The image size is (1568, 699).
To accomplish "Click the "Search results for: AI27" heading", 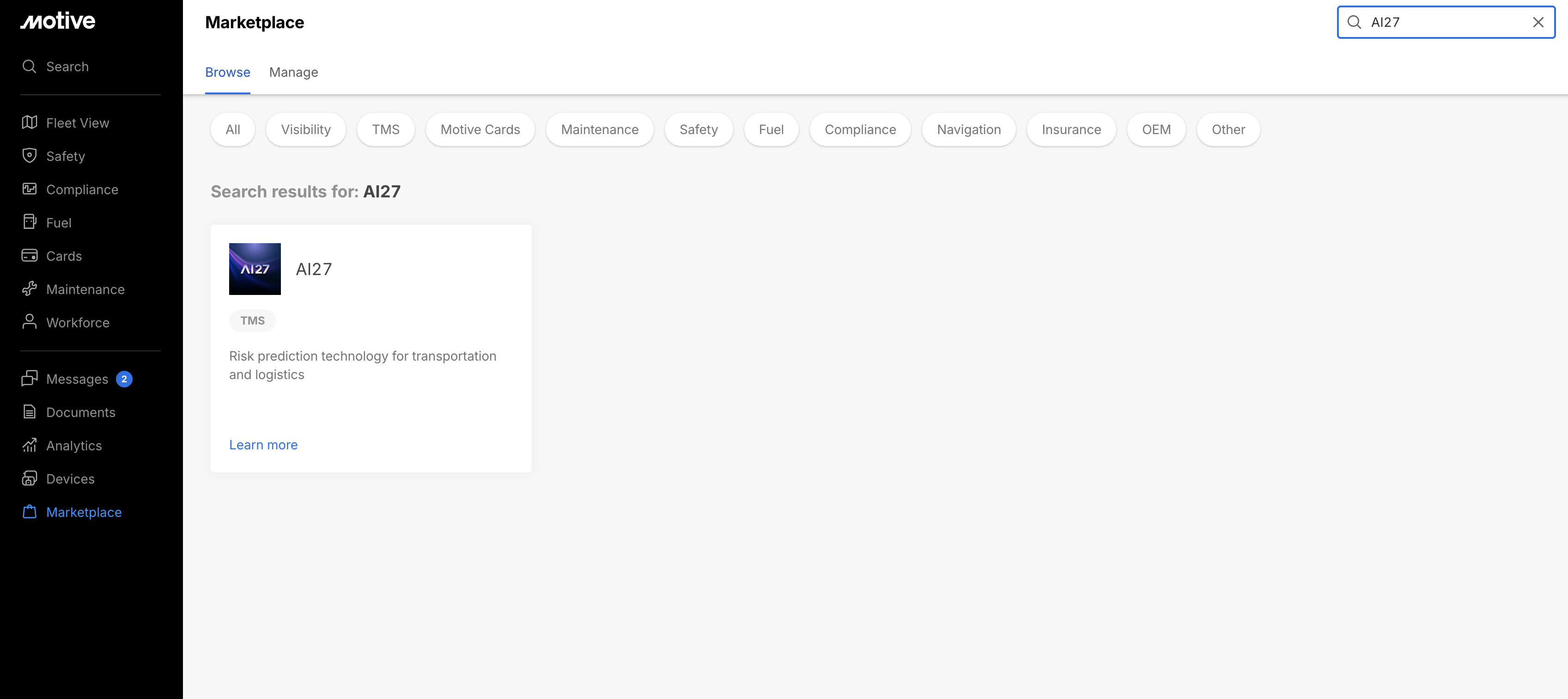I will [x=305, y=191].
